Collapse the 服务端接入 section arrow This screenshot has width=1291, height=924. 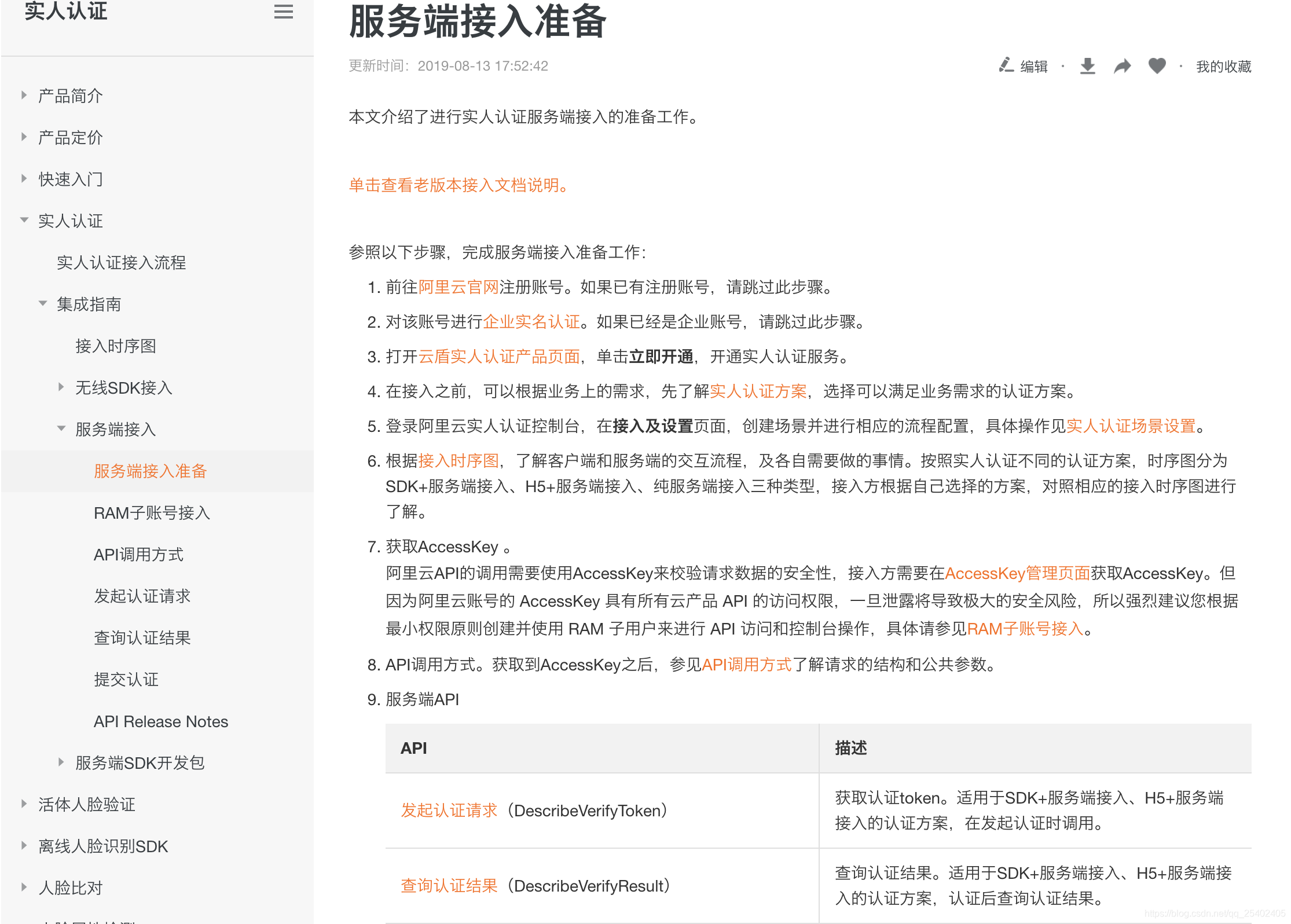click(61, 429)
